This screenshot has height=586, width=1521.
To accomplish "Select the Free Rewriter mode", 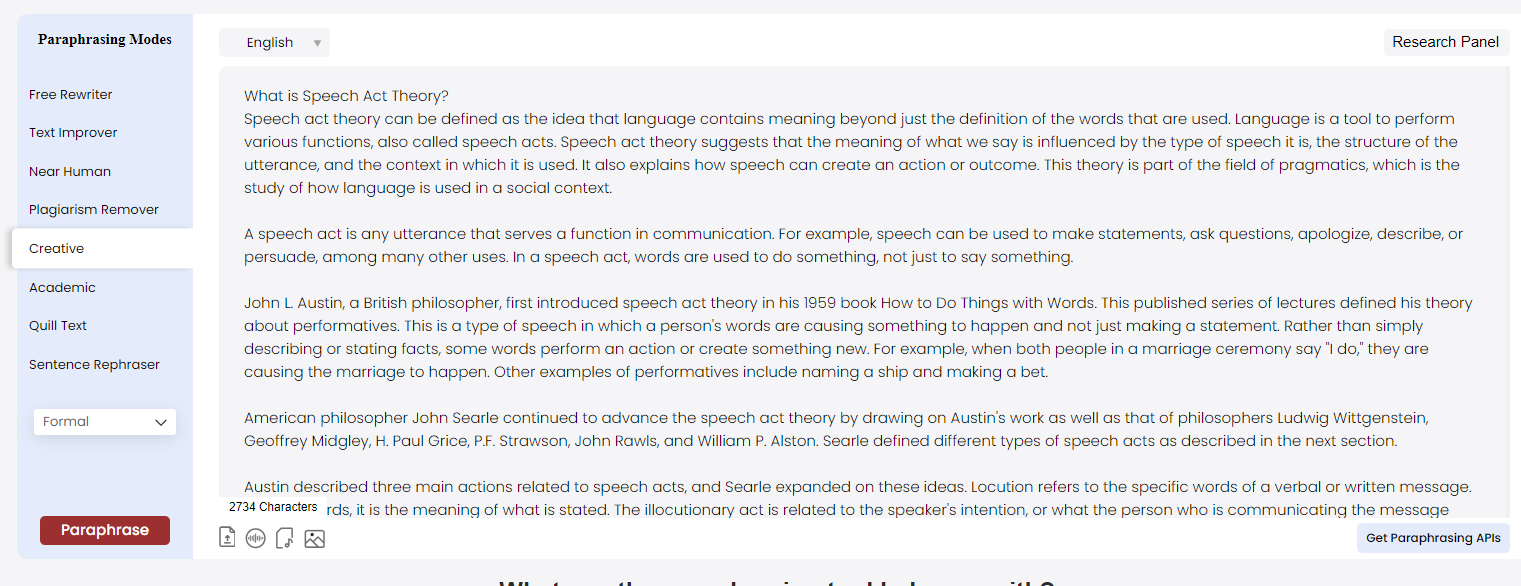I will 71,95.
